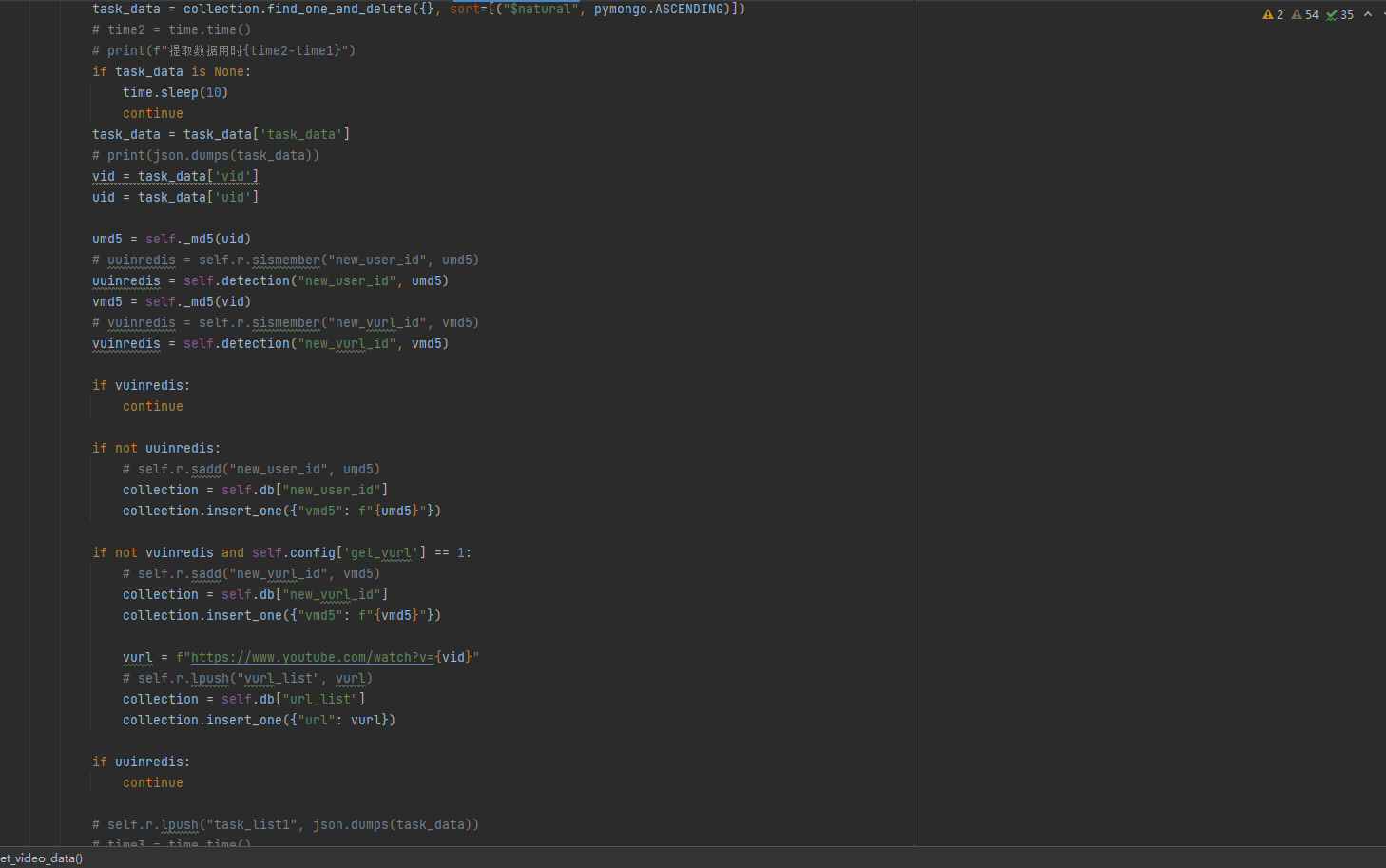Viewport: 1386px width, 868px height.
Task: Click insert_one line containing f"{umd5}"
Action: (281, 511)
